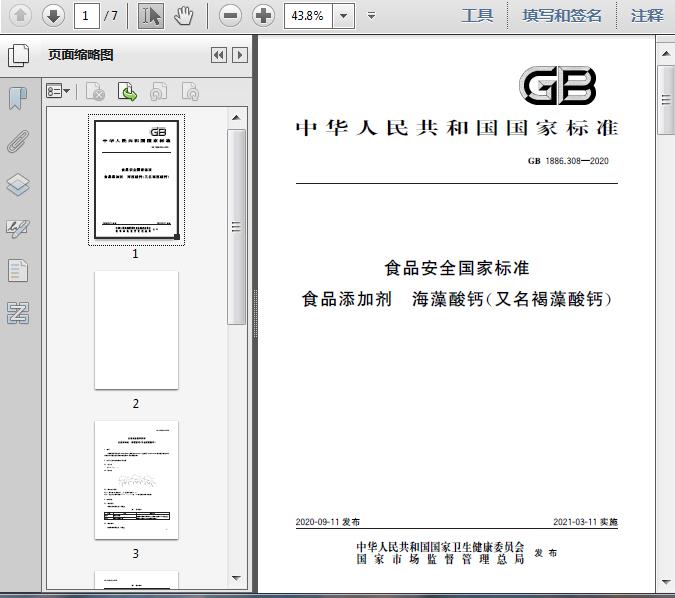
Task: Click the text 国家市场监督管理总局
Action: (440, 559)
